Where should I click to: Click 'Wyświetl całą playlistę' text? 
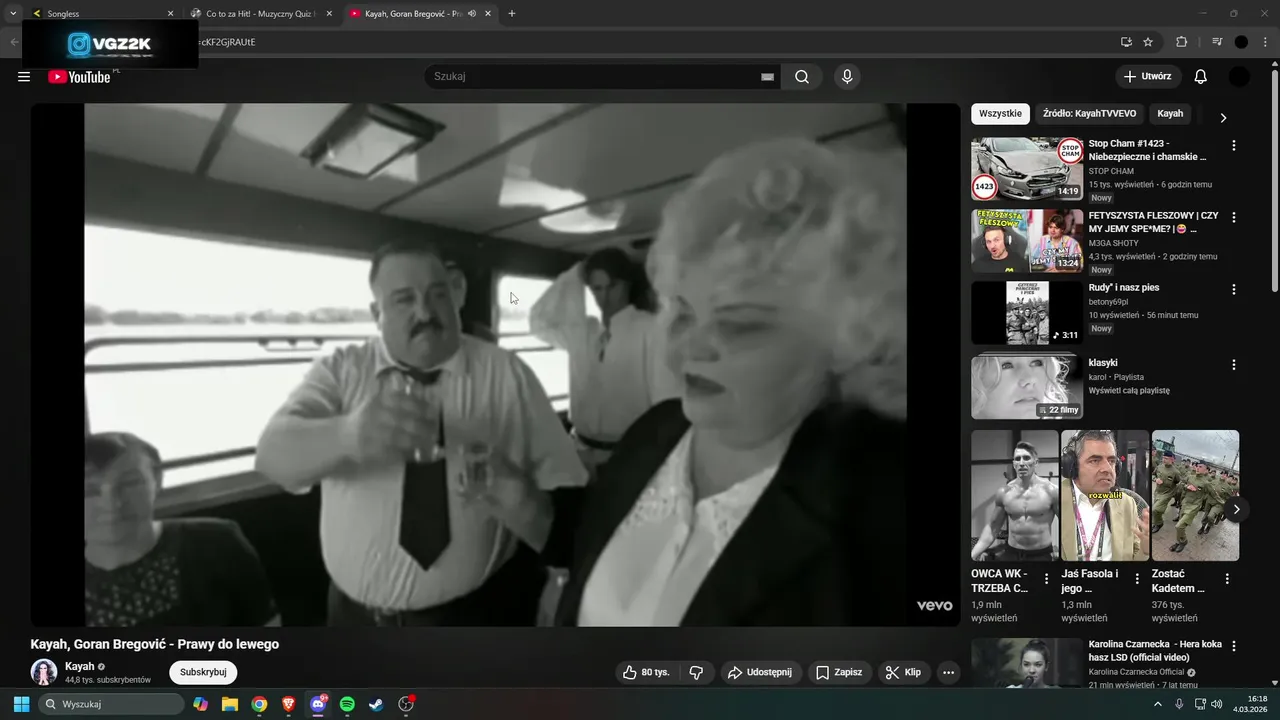pyautogui.click(x=1129, y=391)
